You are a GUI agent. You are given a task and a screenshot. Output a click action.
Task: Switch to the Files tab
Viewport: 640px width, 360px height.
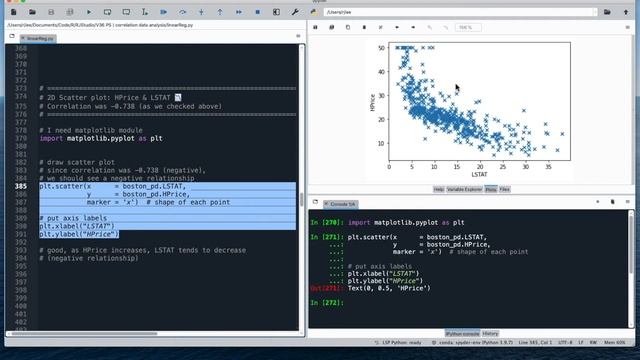504,189
